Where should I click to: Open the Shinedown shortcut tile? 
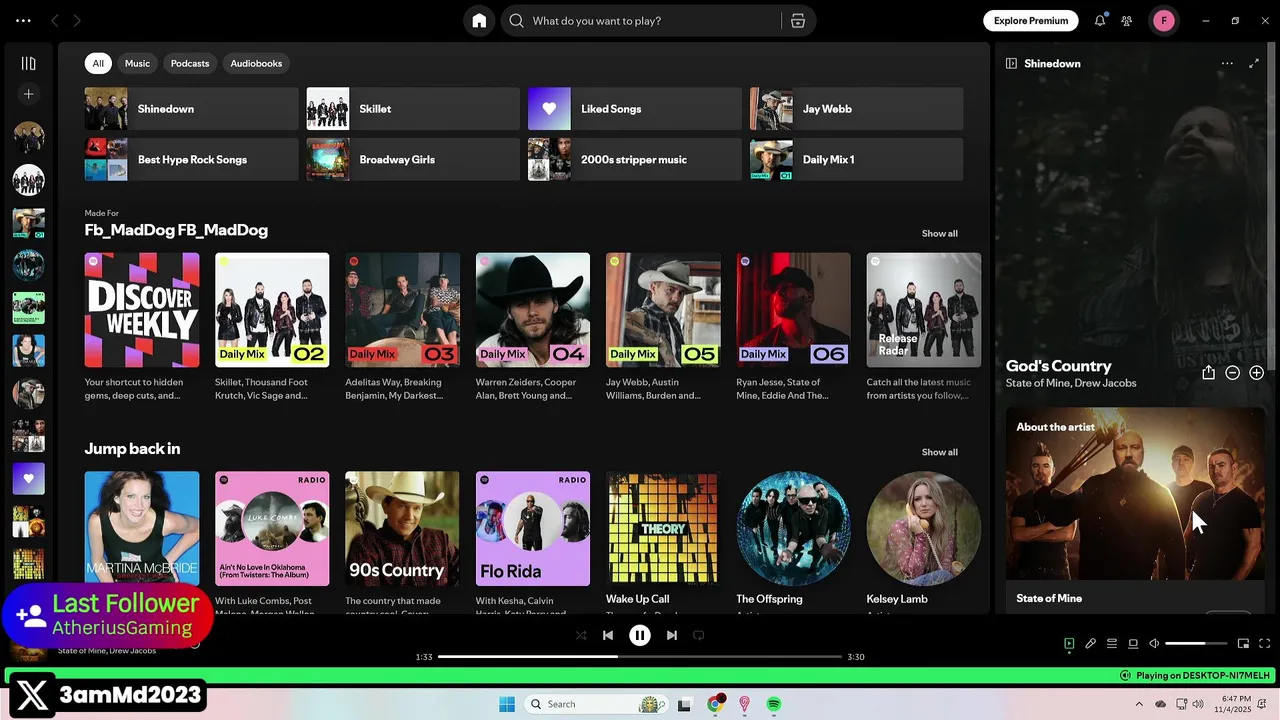(x=191, y=109)
